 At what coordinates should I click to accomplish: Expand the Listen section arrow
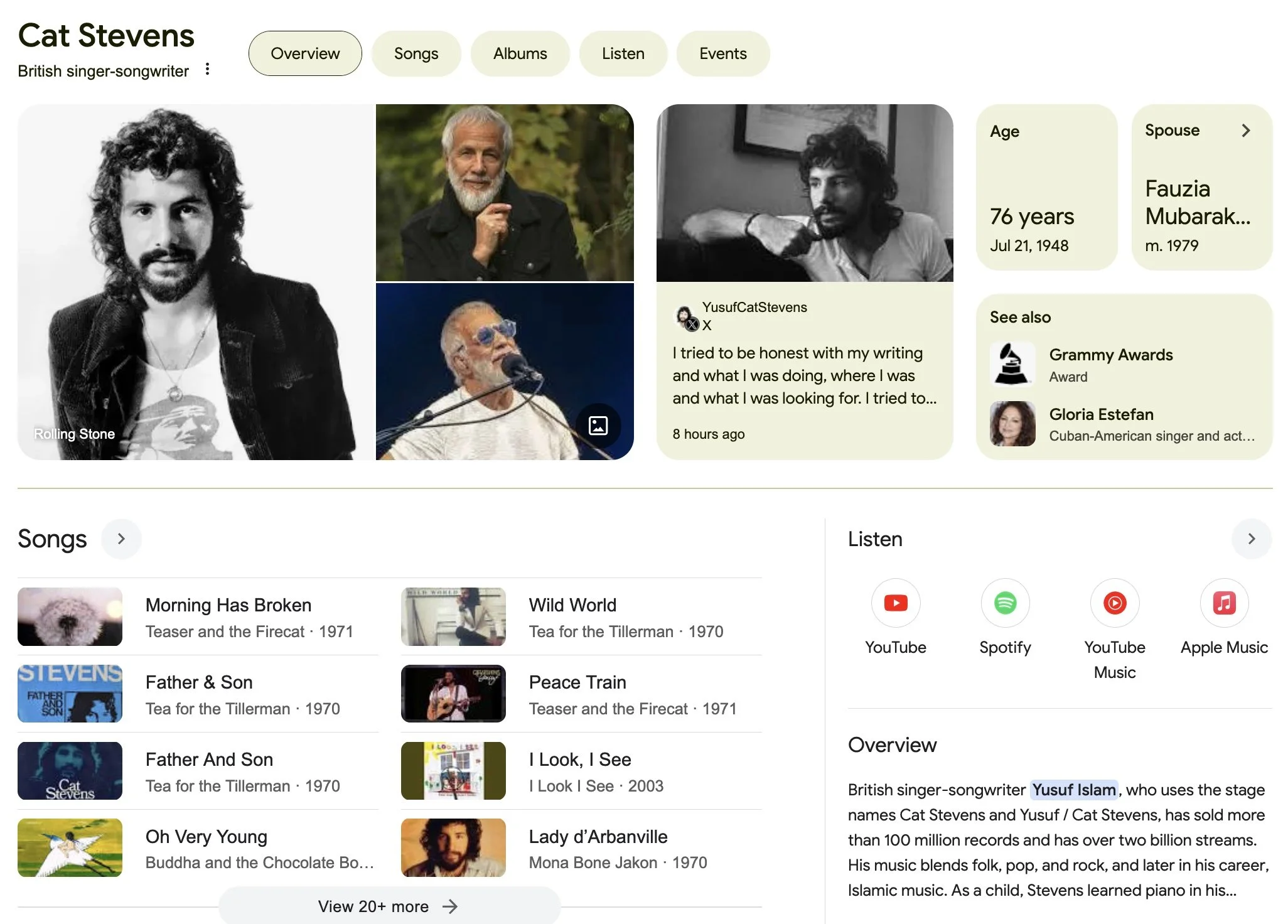[1251, 539]
